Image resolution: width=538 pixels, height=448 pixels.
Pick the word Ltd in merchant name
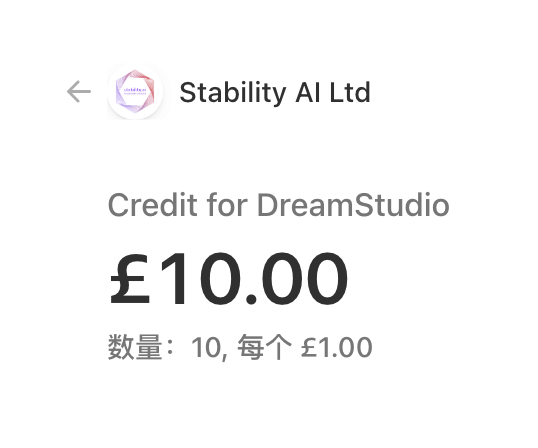click(350, 92)
